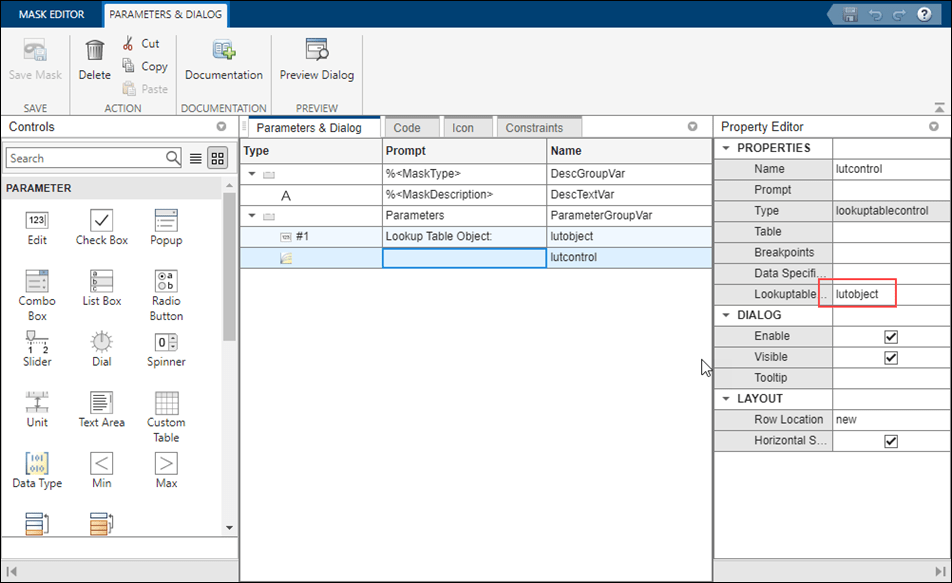Uncheck the Visible property checkbox
This screenshot has width=952, height=583.
coord(891,358)
